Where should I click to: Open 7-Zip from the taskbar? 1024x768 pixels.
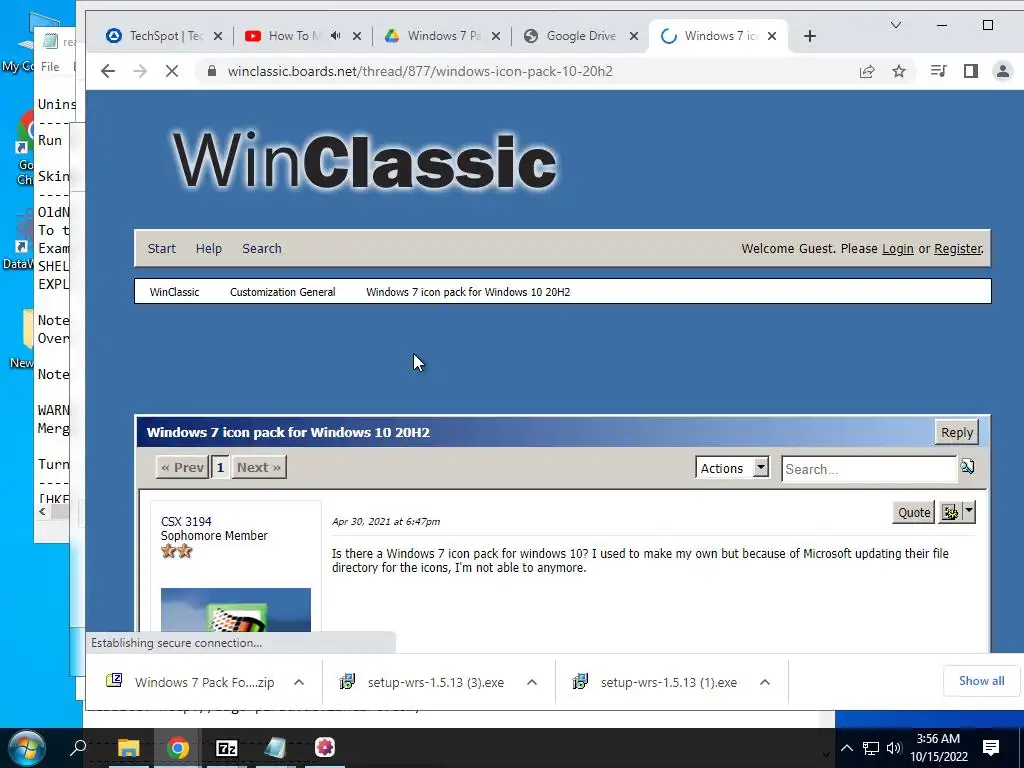coord(227,748)
